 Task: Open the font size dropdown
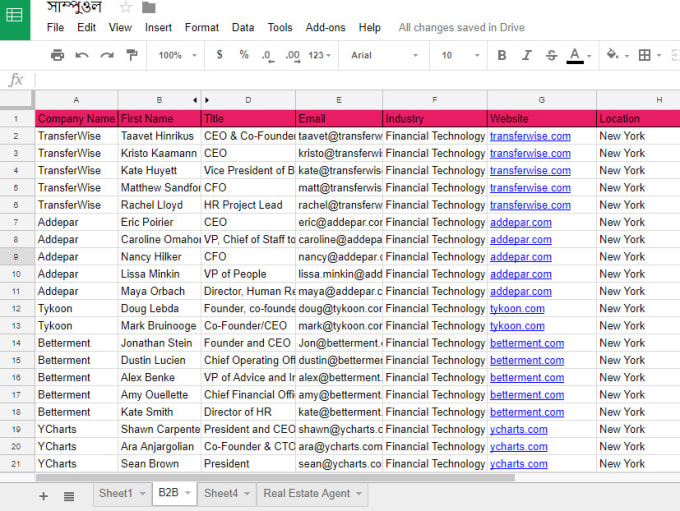coord(461,55)
